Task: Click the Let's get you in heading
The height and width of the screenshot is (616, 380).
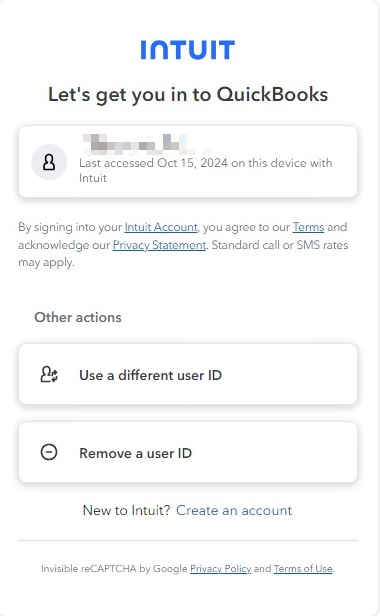Action: [188, 95]
